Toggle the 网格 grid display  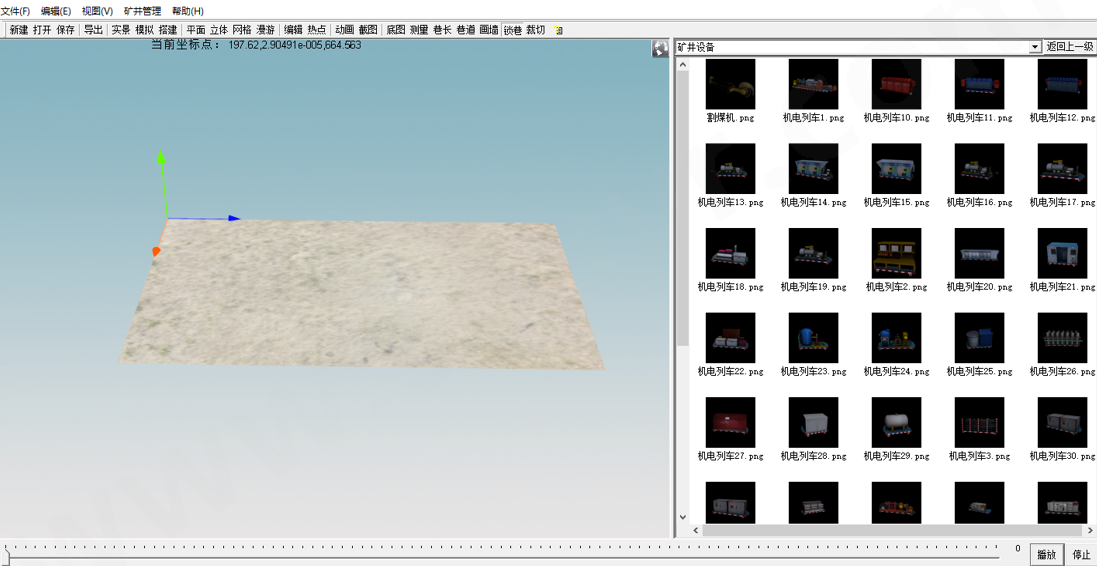(241, 30)
